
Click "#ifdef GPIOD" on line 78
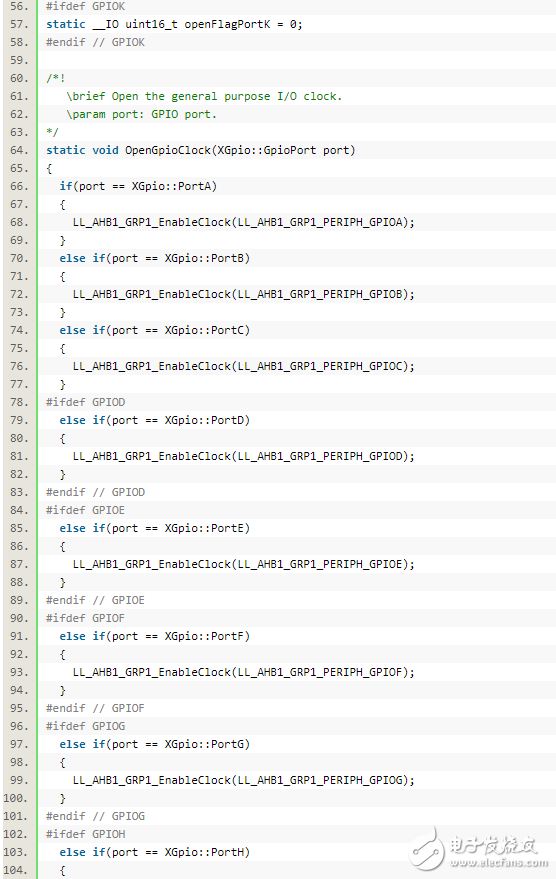pos(86,402)
